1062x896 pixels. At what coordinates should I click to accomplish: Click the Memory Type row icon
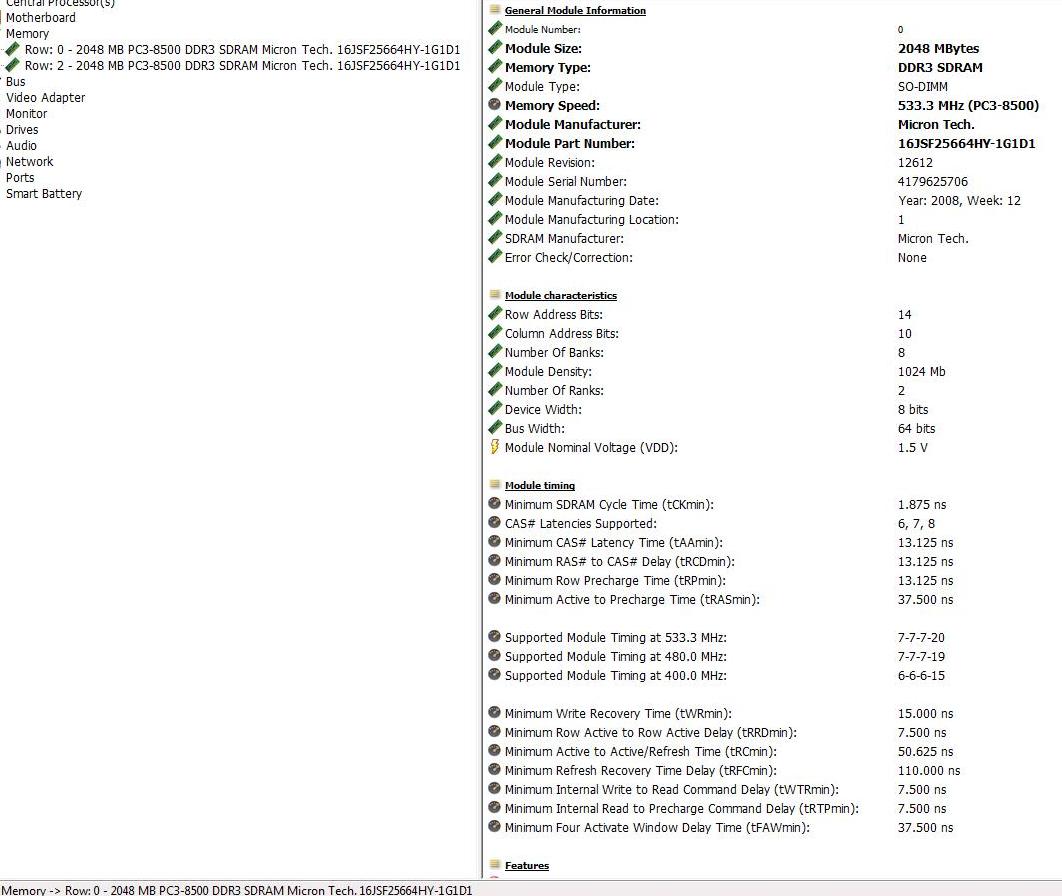(495, 66)
